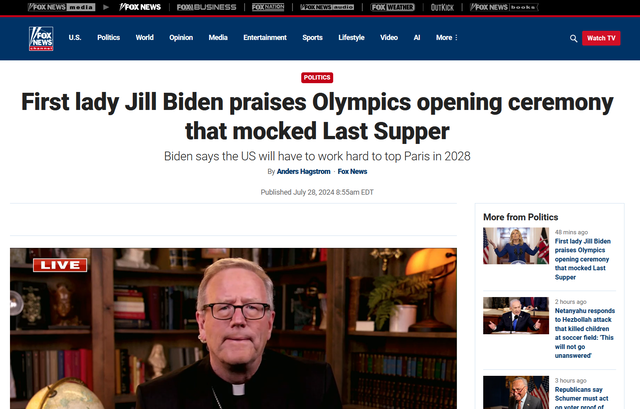Open the Fox Weather logo link
Viewport: 640px width, 409px height.
coord(392,7)
